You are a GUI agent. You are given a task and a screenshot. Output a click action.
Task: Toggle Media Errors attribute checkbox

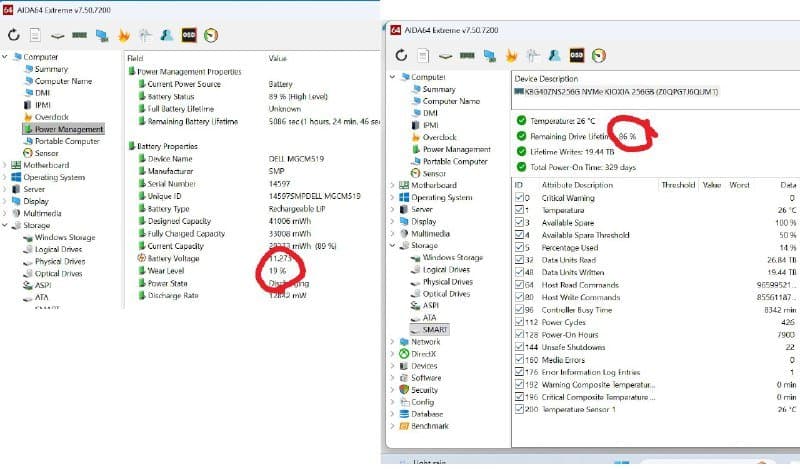[519, 360]
